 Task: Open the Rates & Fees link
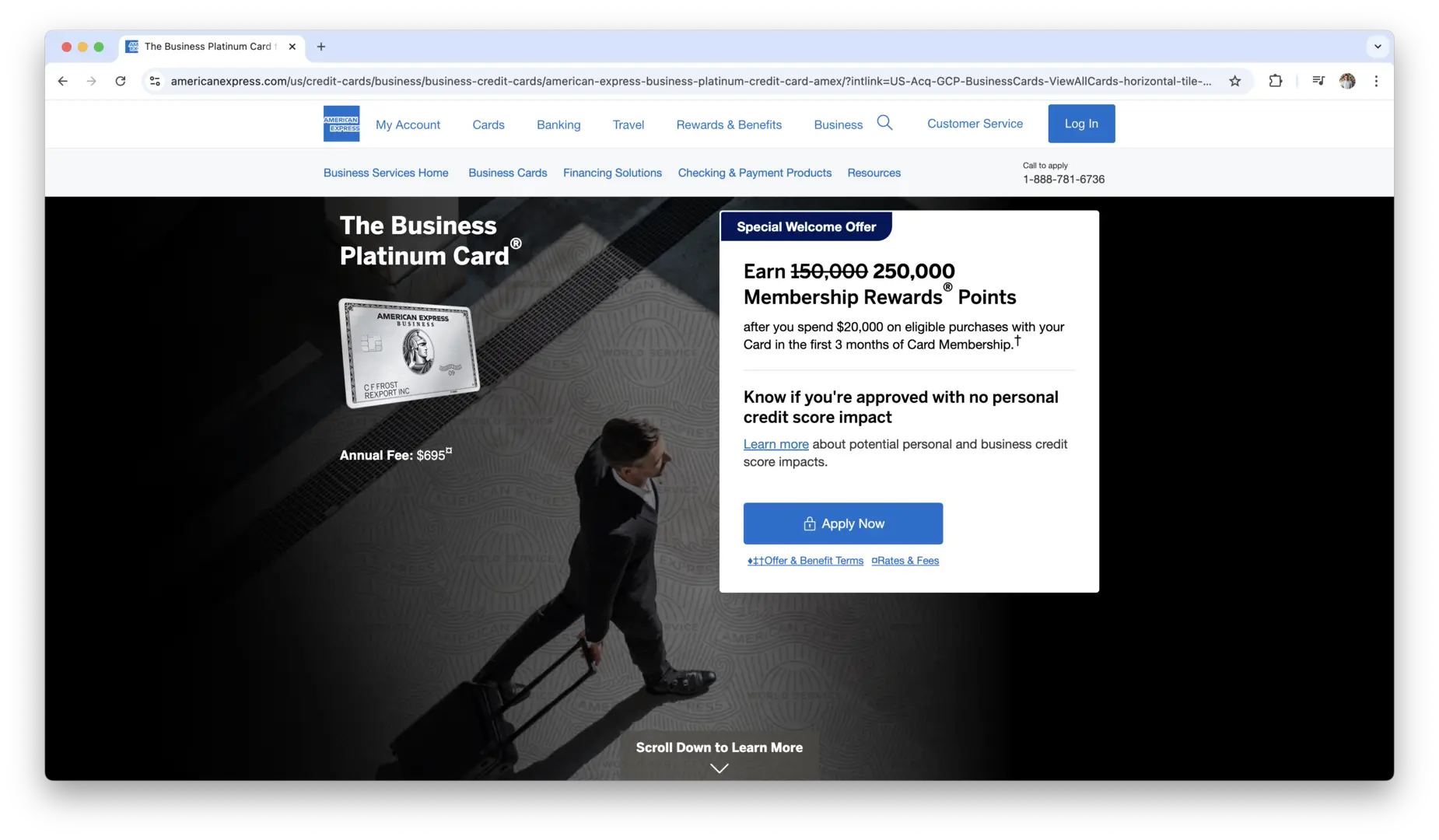pyautogui.click(x=905, y=561)
